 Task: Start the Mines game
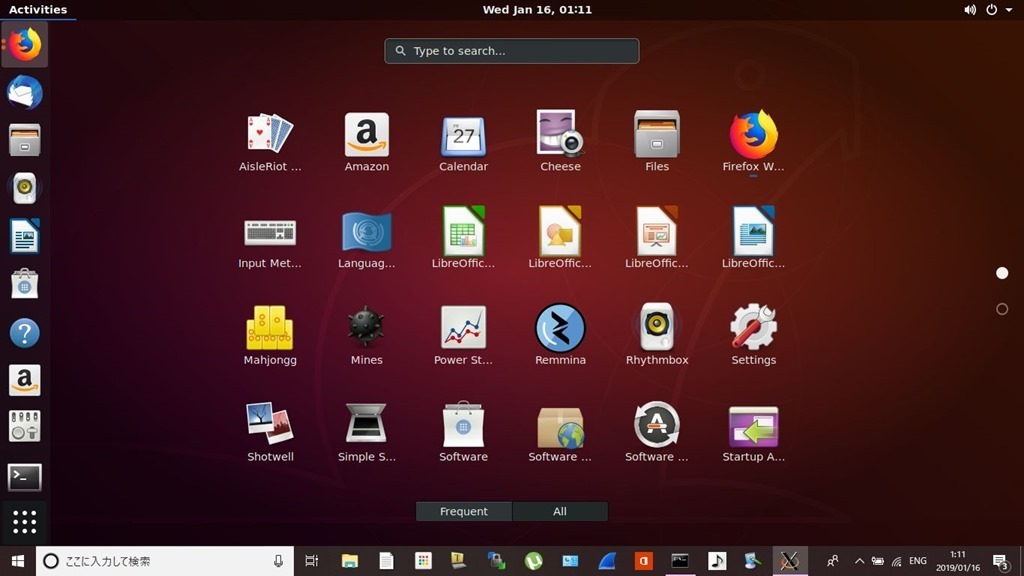[x=366, y=328]
